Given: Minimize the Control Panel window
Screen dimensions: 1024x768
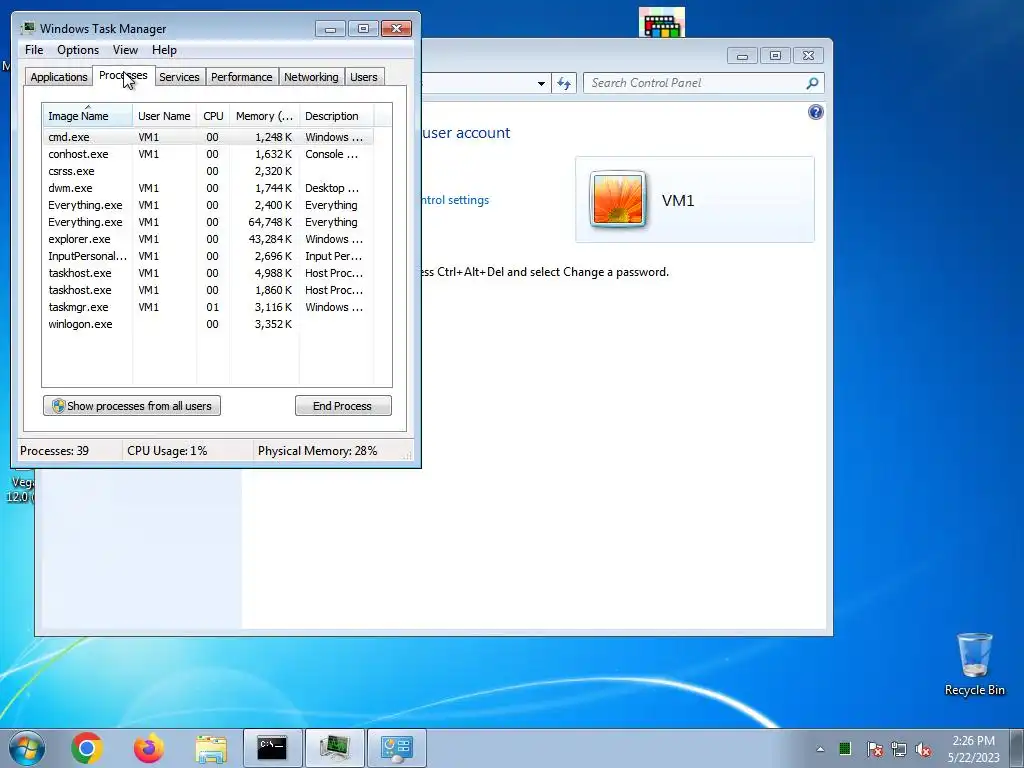Looking at the screenshot, I should point(742,56).
